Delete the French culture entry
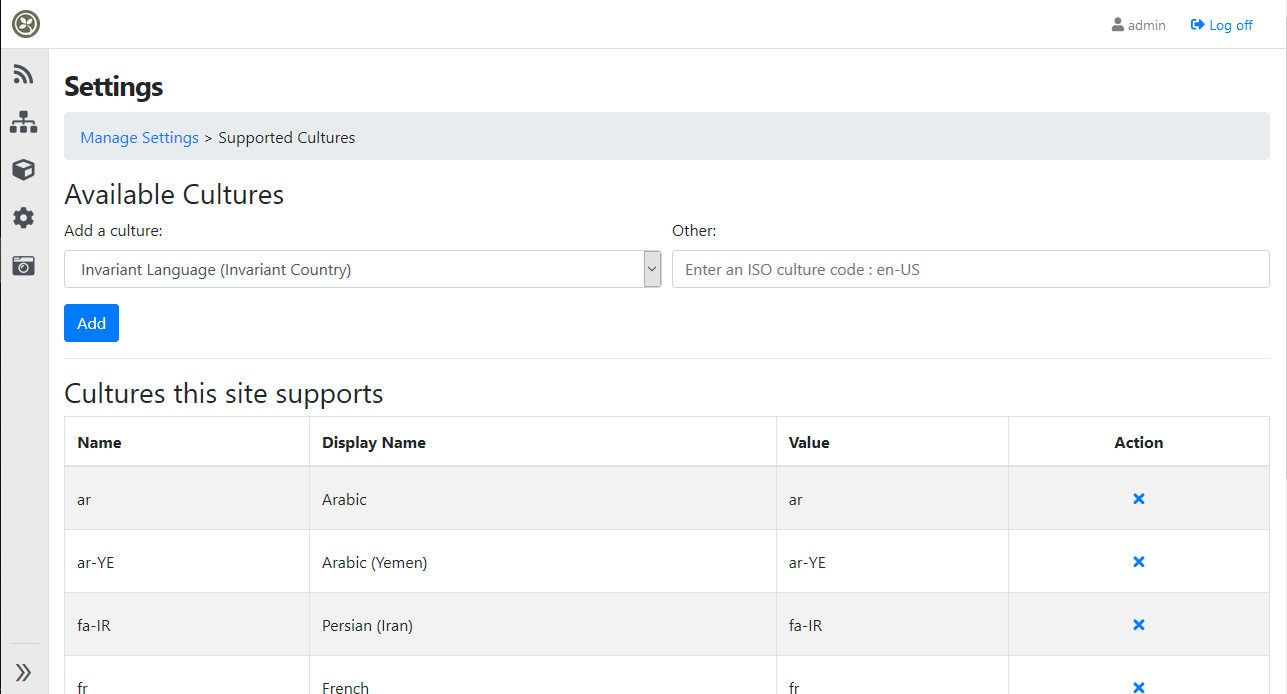The height and width of the screenshot is (694, 1287). tap(1138, 687)
